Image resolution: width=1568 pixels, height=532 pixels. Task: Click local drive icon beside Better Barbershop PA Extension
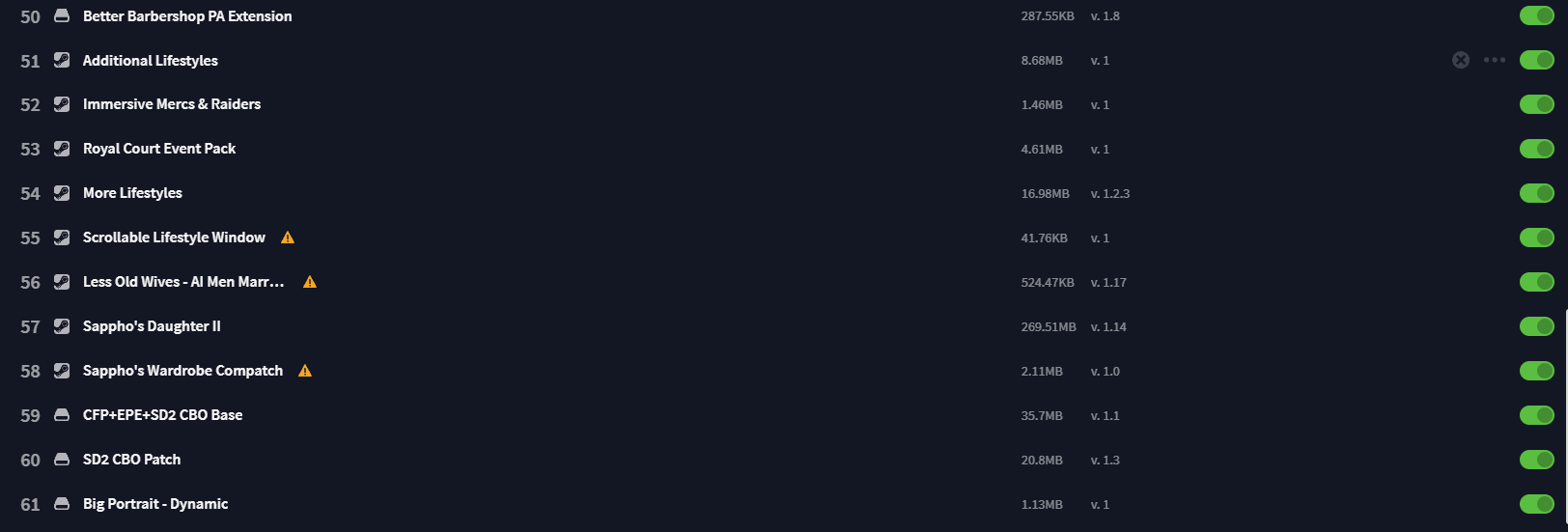pyautogui.click(x=62, y=15)
